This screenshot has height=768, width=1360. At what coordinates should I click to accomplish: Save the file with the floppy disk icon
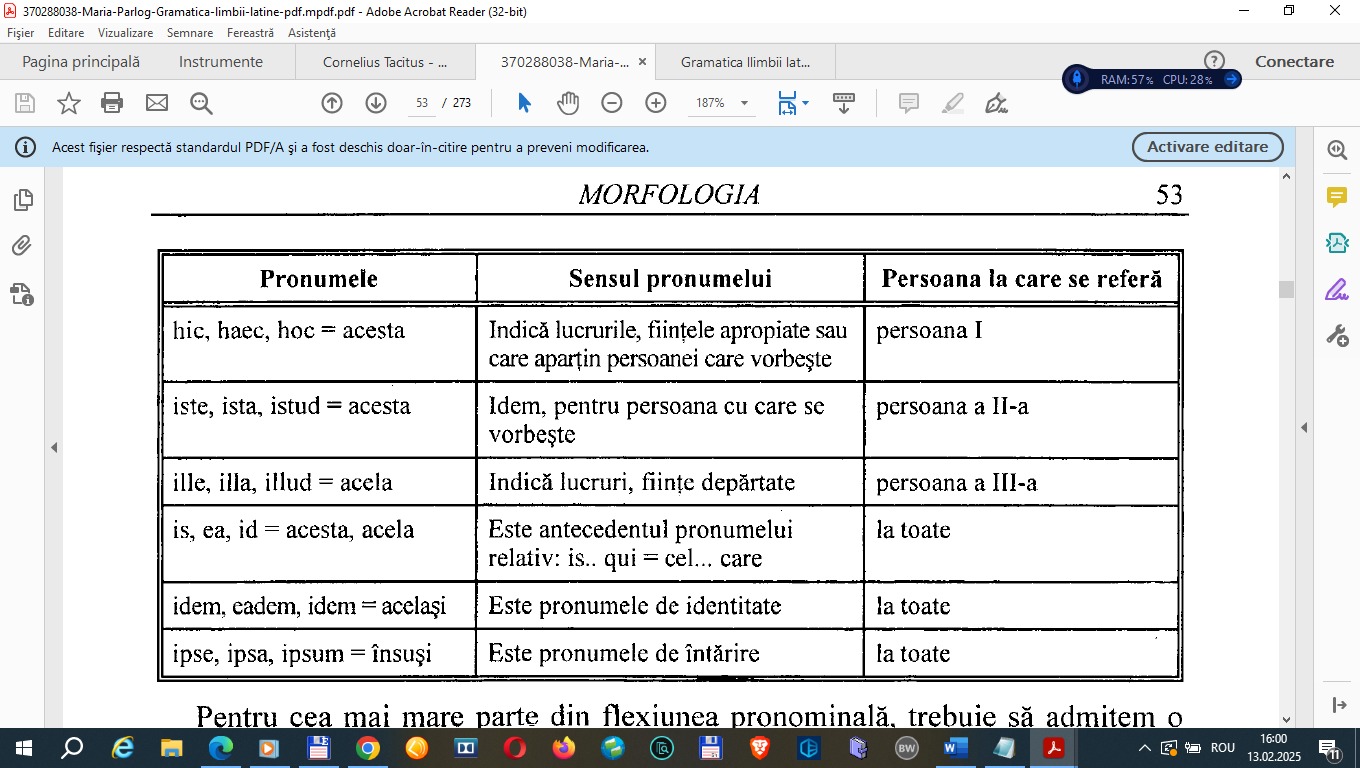25,103
